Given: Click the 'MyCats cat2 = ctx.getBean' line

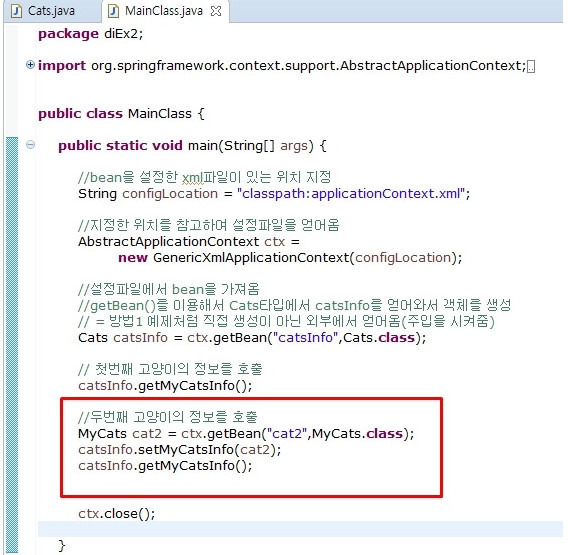Looking at the screenshot, I should (x=246, y=434).
